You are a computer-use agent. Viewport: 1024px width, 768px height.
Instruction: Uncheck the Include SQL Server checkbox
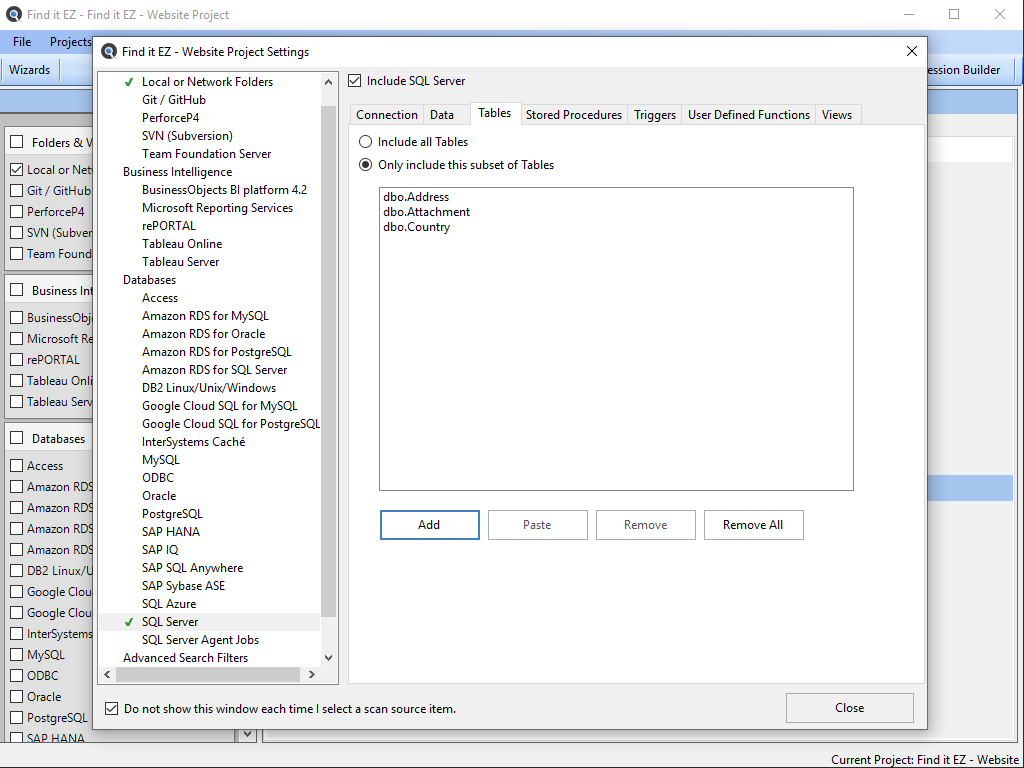click(355, 81)
